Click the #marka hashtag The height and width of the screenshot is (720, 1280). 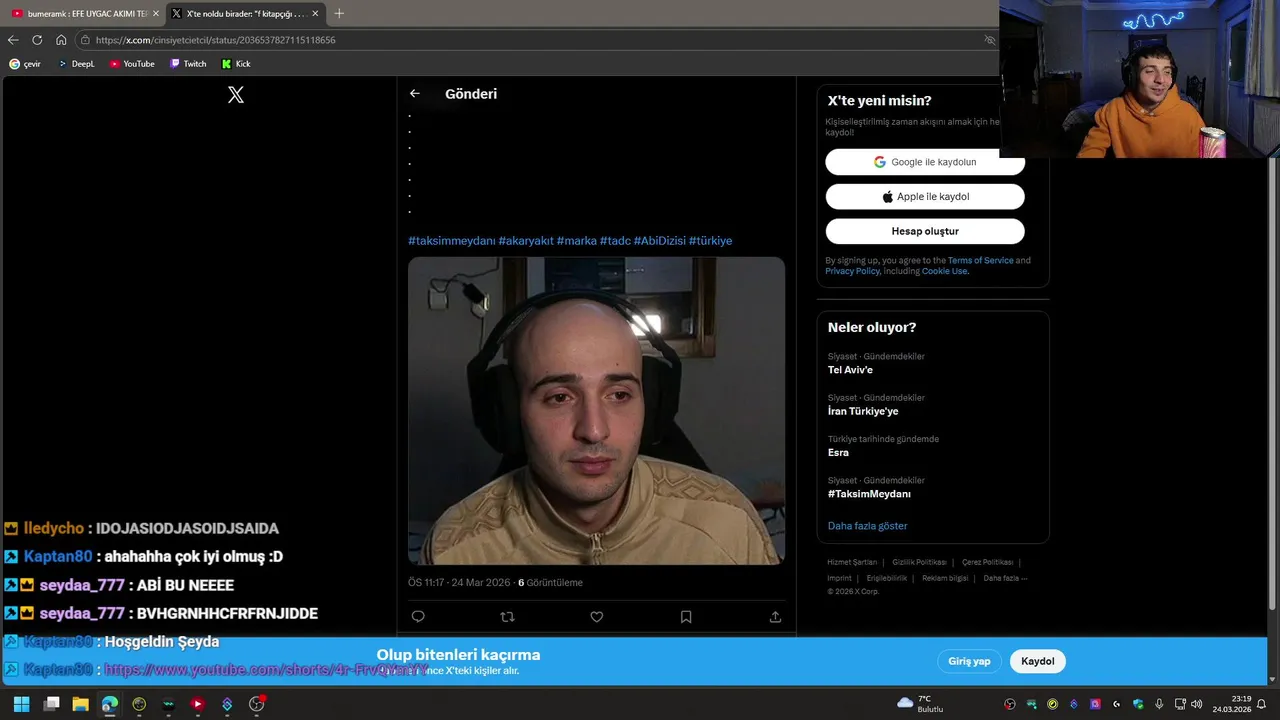tap(577, 241)
